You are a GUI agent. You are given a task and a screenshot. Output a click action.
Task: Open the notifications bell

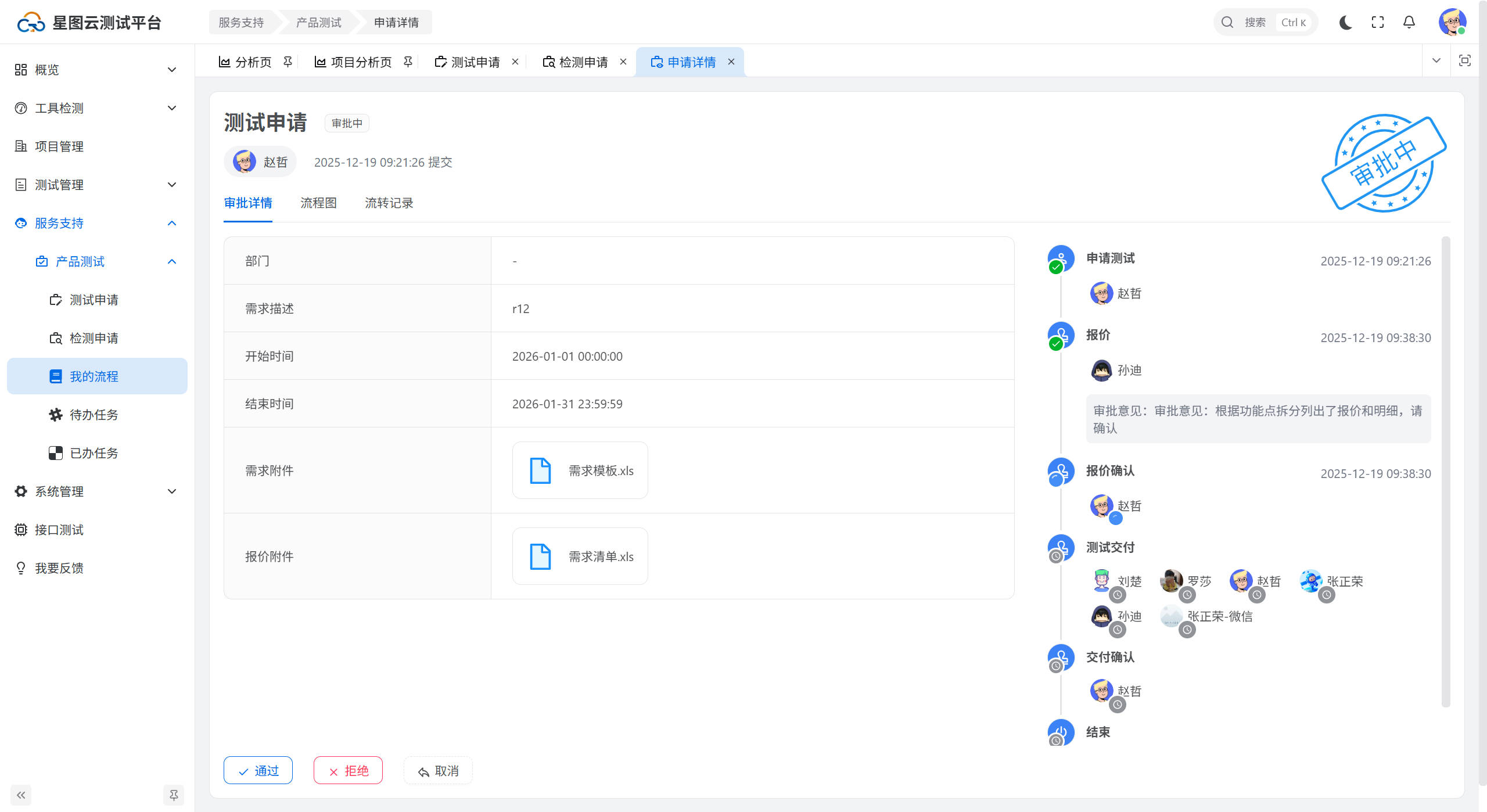pos(1409,22)
